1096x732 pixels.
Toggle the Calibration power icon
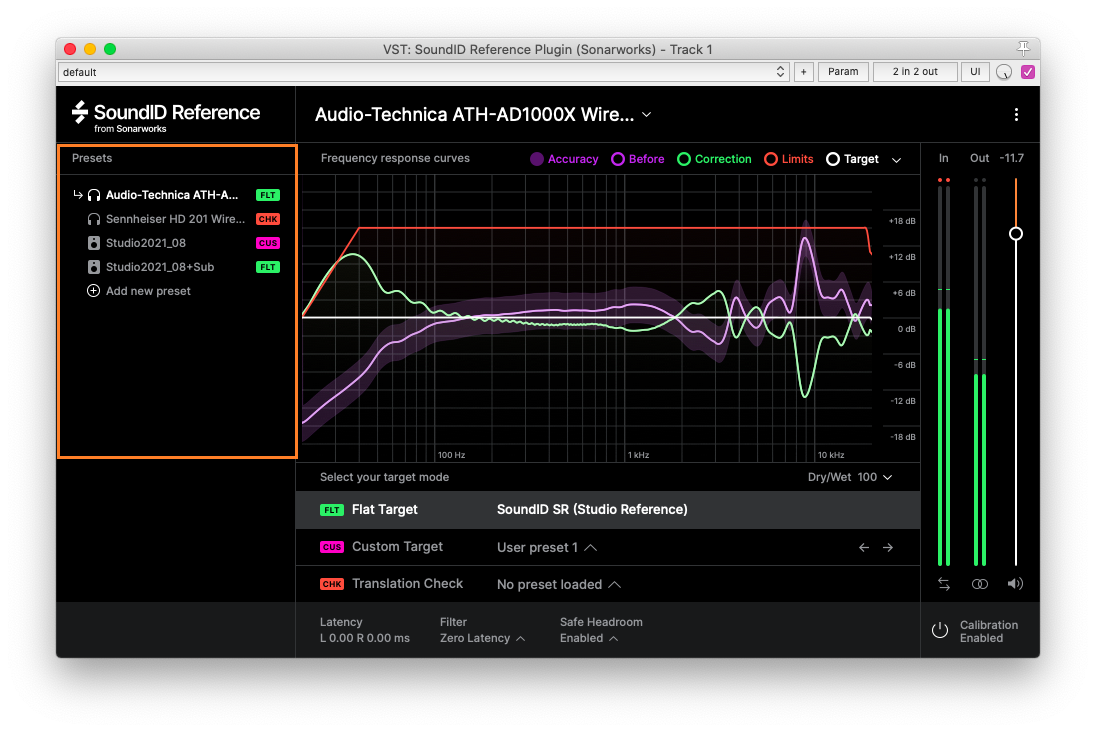939,631
